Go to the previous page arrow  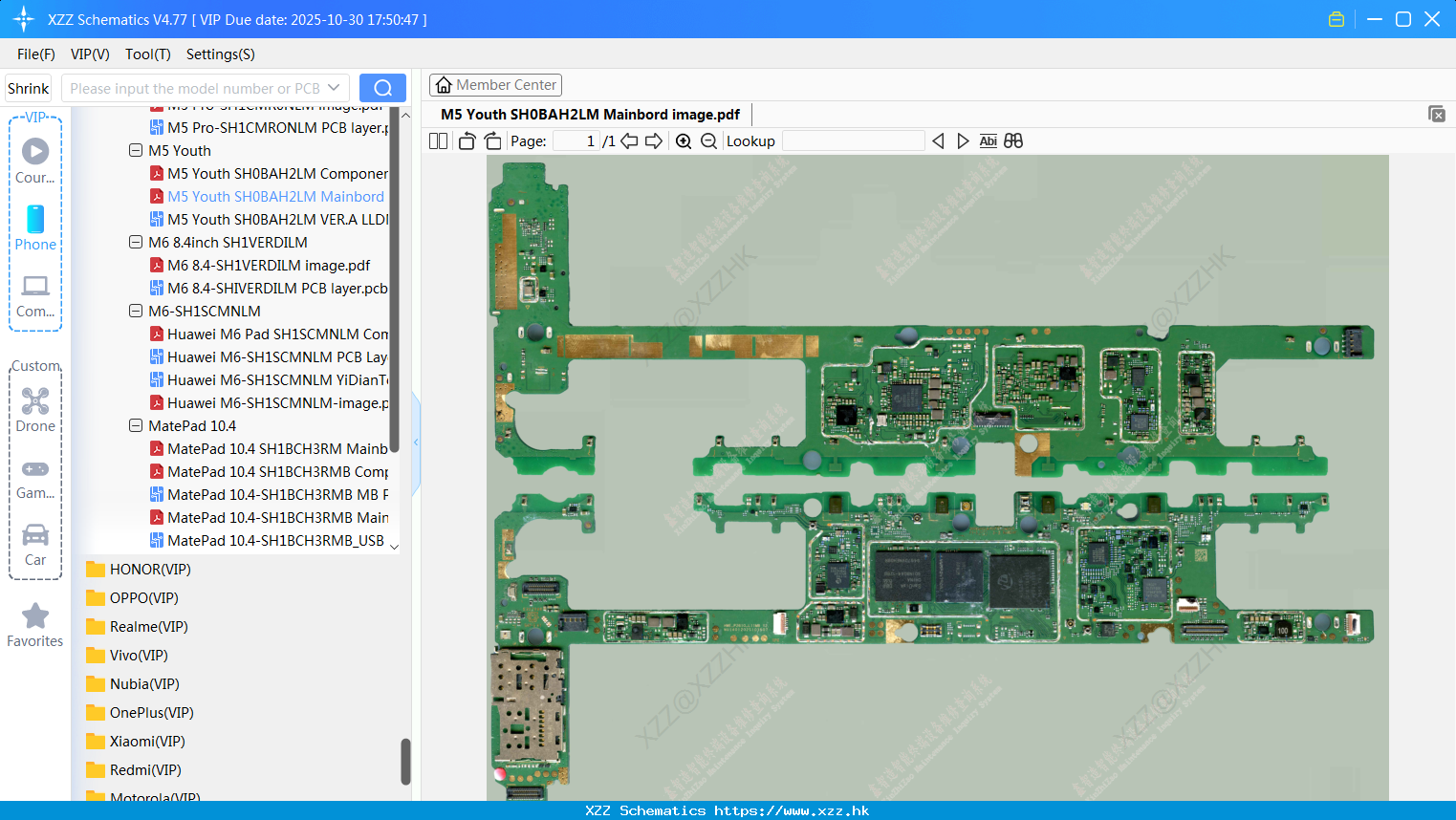point(629,141)
